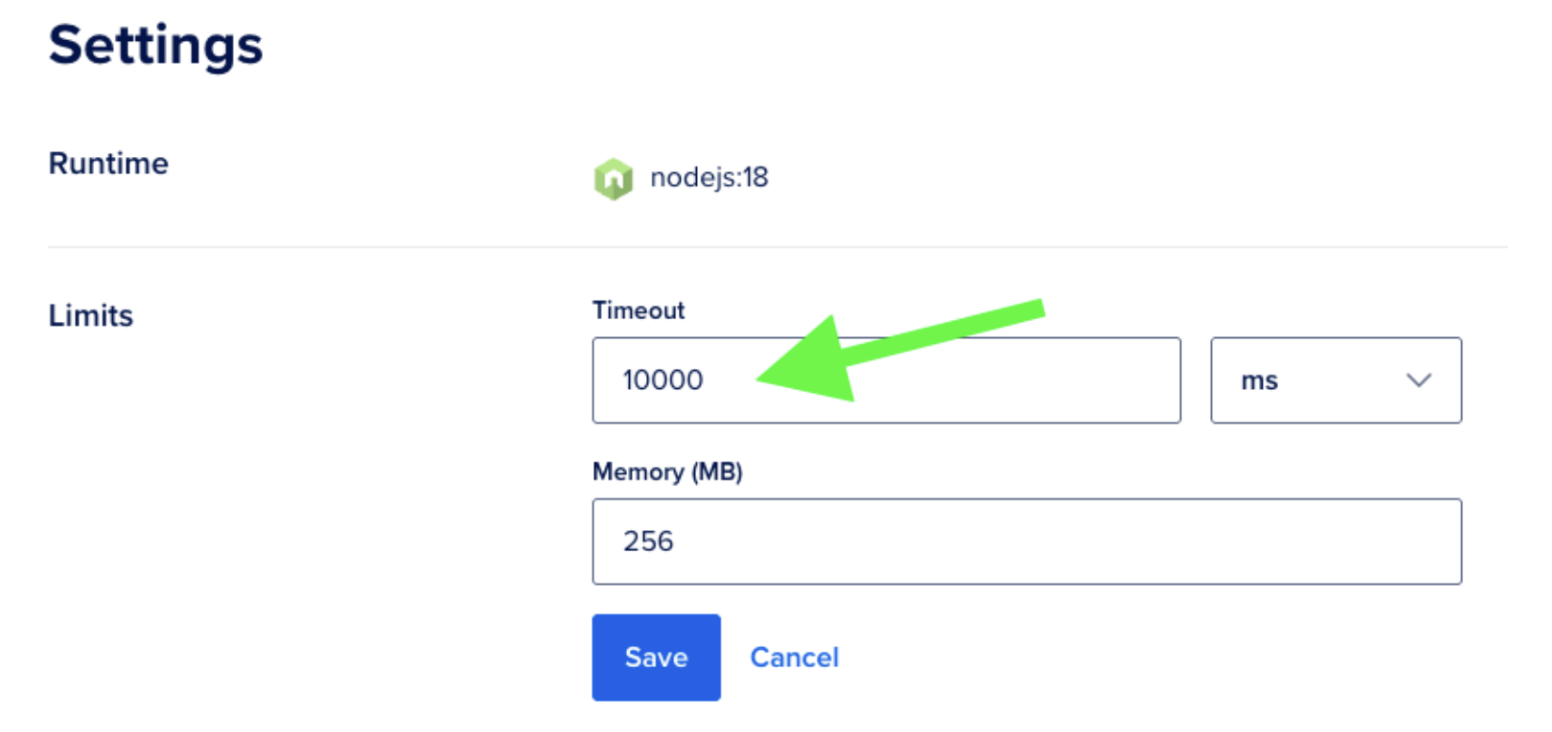Save the limit settings
The width and height of the screenshot is (1552, 732).
coord(656,657)
